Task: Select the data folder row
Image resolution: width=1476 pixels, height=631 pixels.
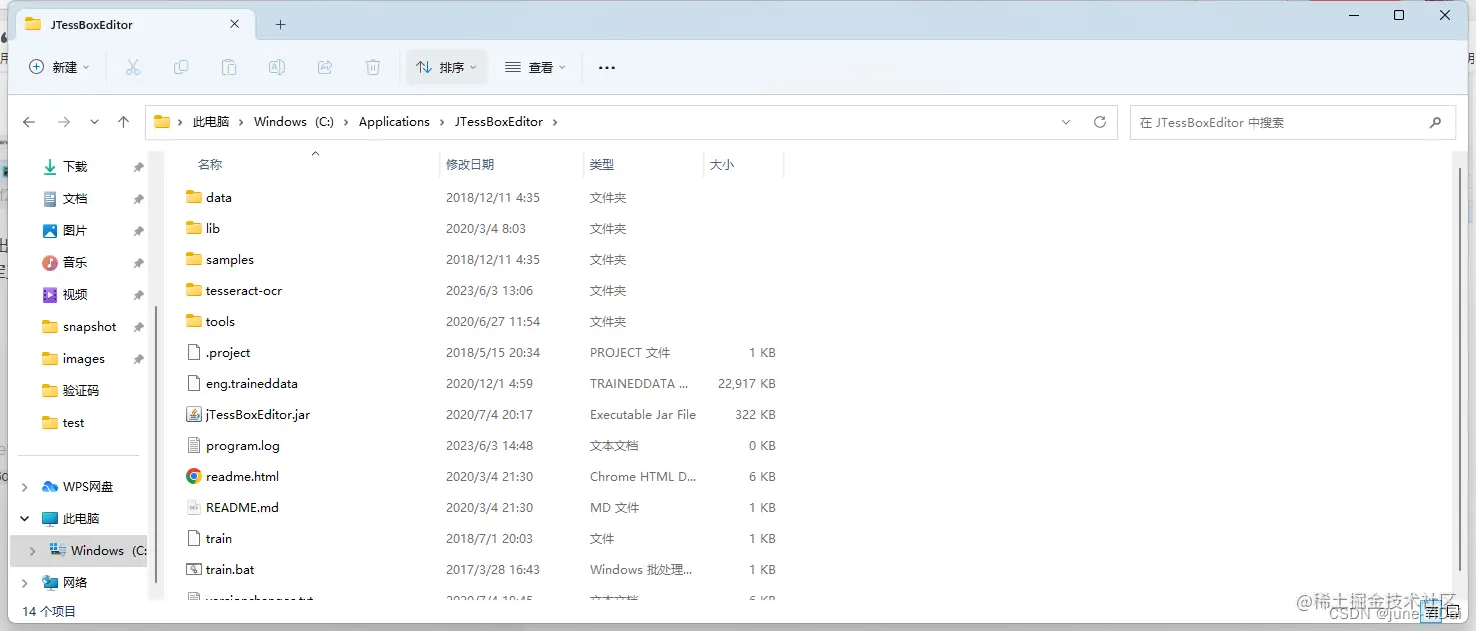Action: coord(482,197)
